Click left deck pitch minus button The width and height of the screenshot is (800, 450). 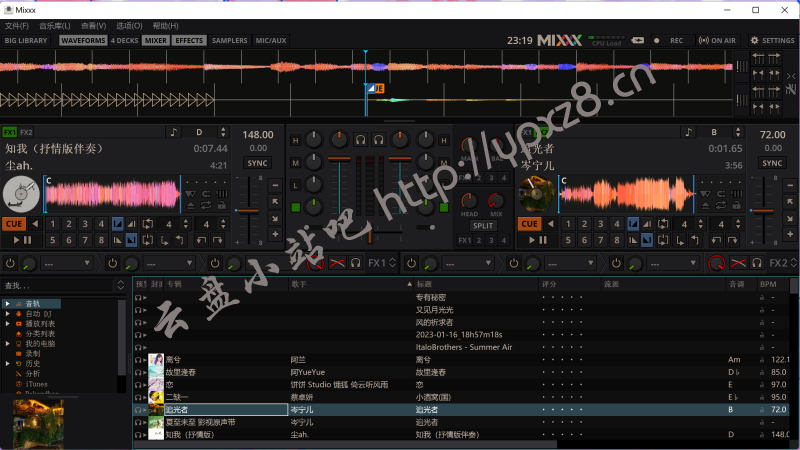275,185
